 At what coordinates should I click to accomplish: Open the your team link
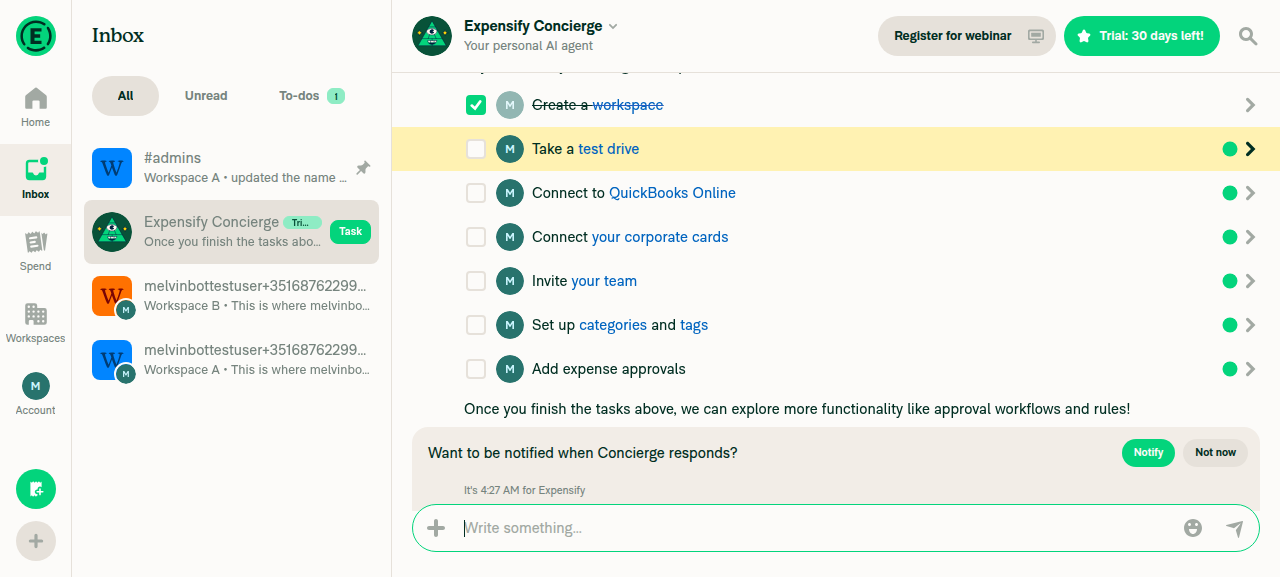(604, 281)
